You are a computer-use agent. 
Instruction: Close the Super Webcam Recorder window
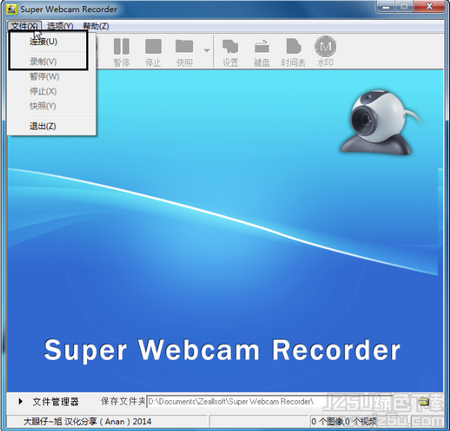coord(430,7)
